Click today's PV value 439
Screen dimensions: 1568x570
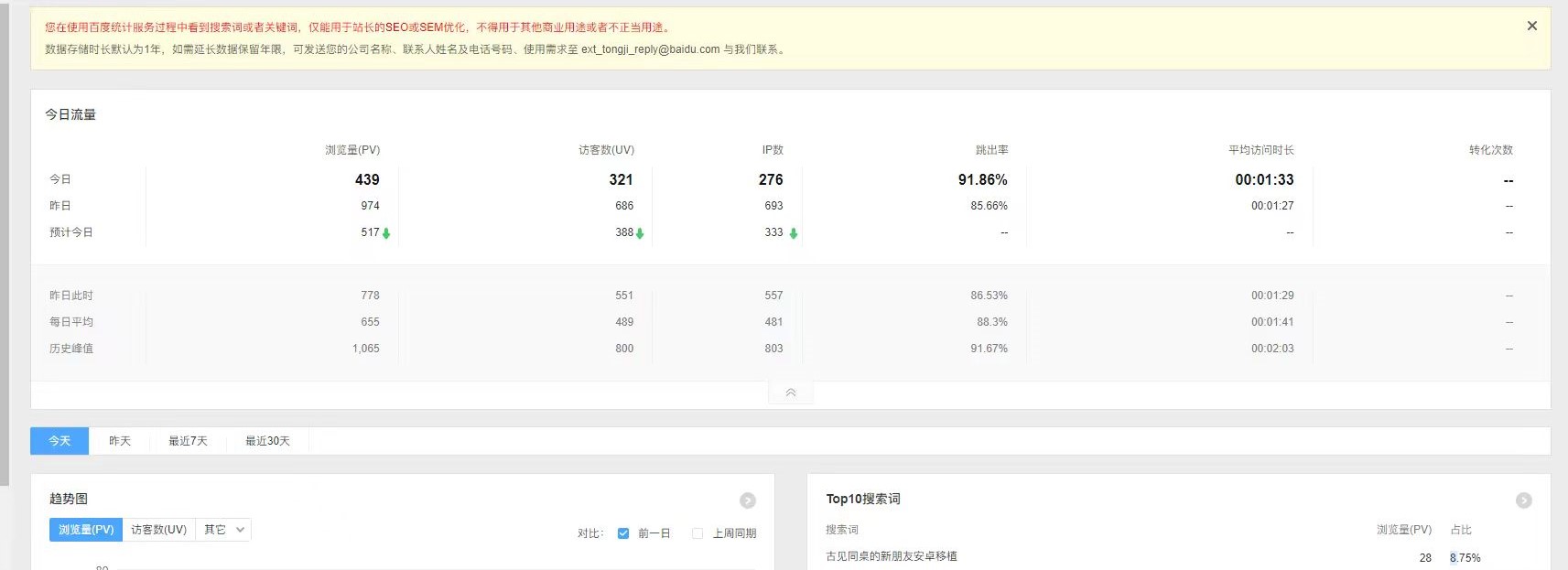(367, 180)
